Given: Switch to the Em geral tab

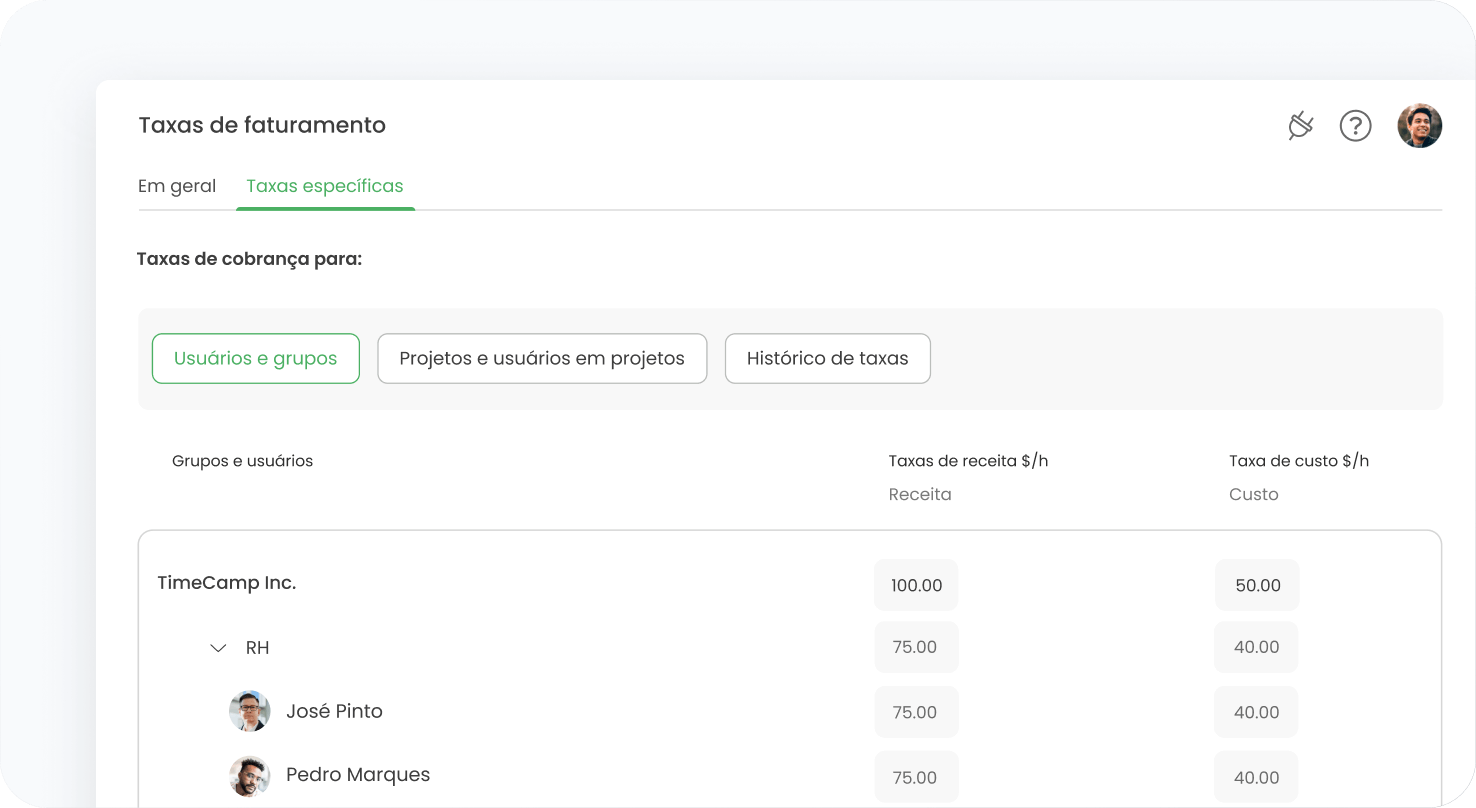Looking at the screenshot, I should (177, 186).
